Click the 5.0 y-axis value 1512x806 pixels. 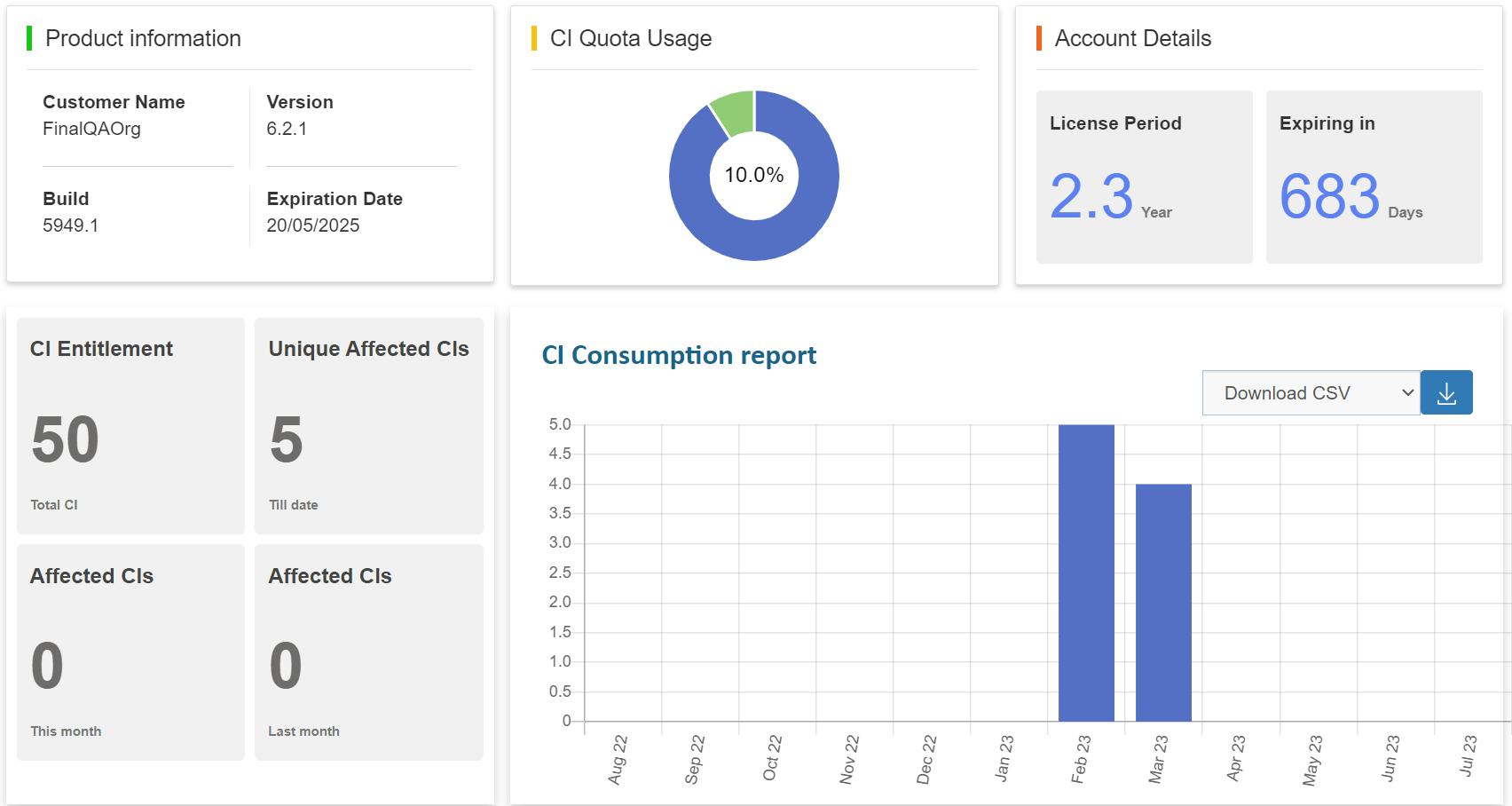[560, 424]
